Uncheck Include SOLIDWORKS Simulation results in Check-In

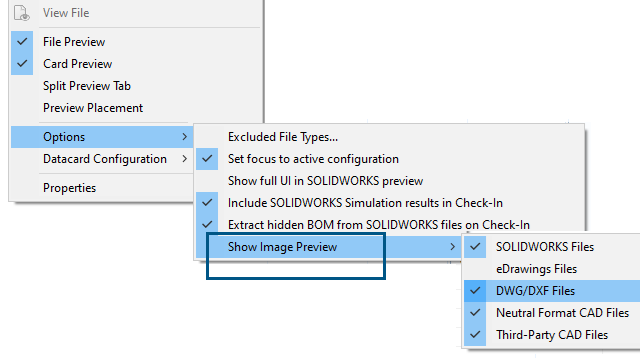pyautogui.click(x=390, y=203)
